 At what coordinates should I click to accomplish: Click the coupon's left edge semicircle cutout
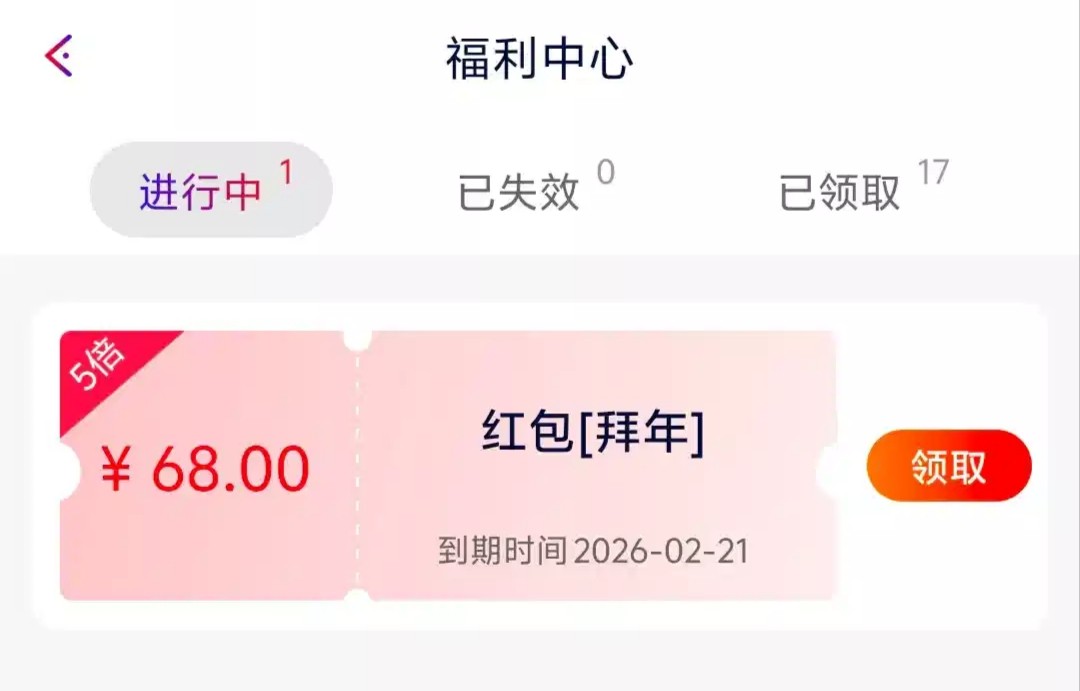tap(68, 470)
